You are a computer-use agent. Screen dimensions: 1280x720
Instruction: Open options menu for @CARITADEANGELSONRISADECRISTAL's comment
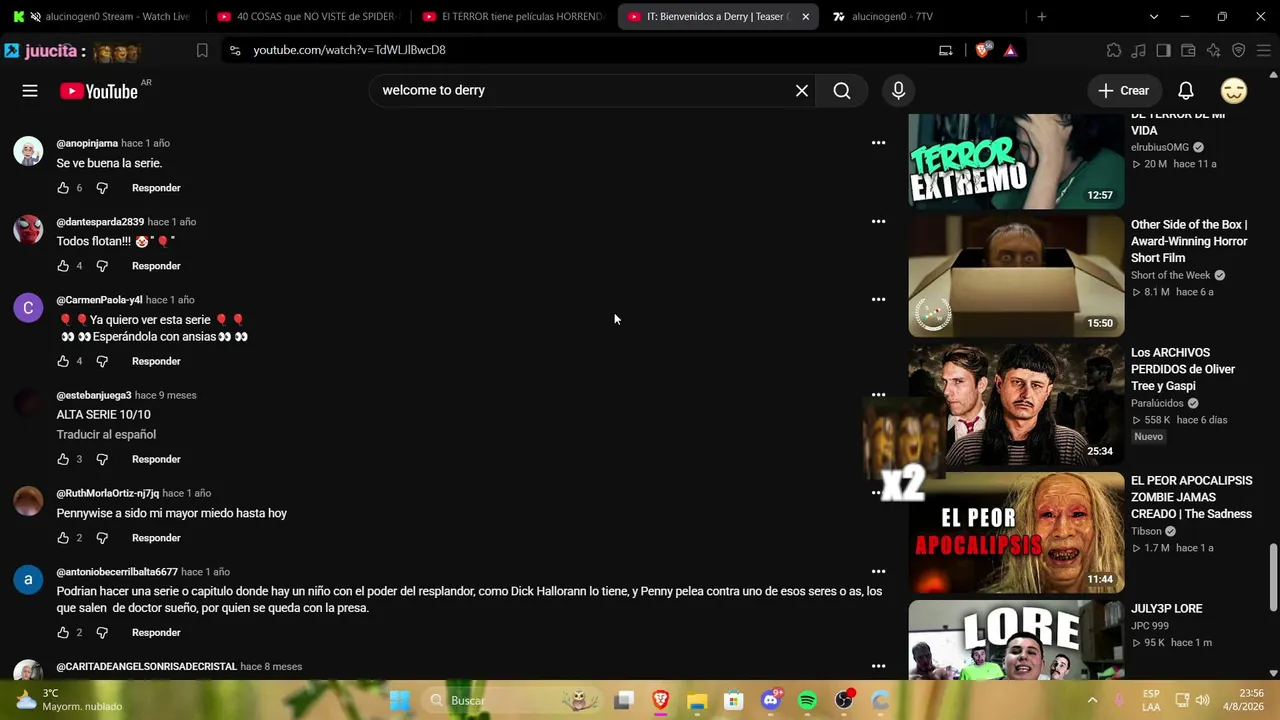click(x=878, y=666)
